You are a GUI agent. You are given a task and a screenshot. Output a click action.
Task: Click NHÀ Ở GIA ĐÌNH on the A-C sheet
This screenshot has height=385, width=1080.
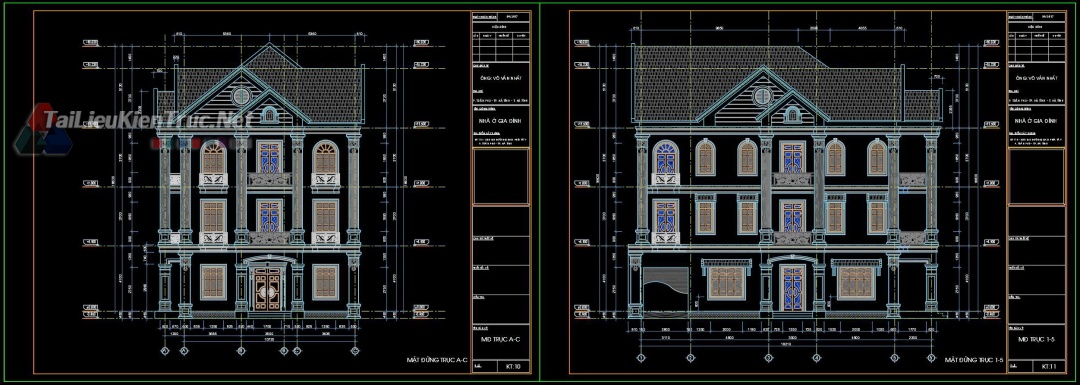click(x=501, y=120)
